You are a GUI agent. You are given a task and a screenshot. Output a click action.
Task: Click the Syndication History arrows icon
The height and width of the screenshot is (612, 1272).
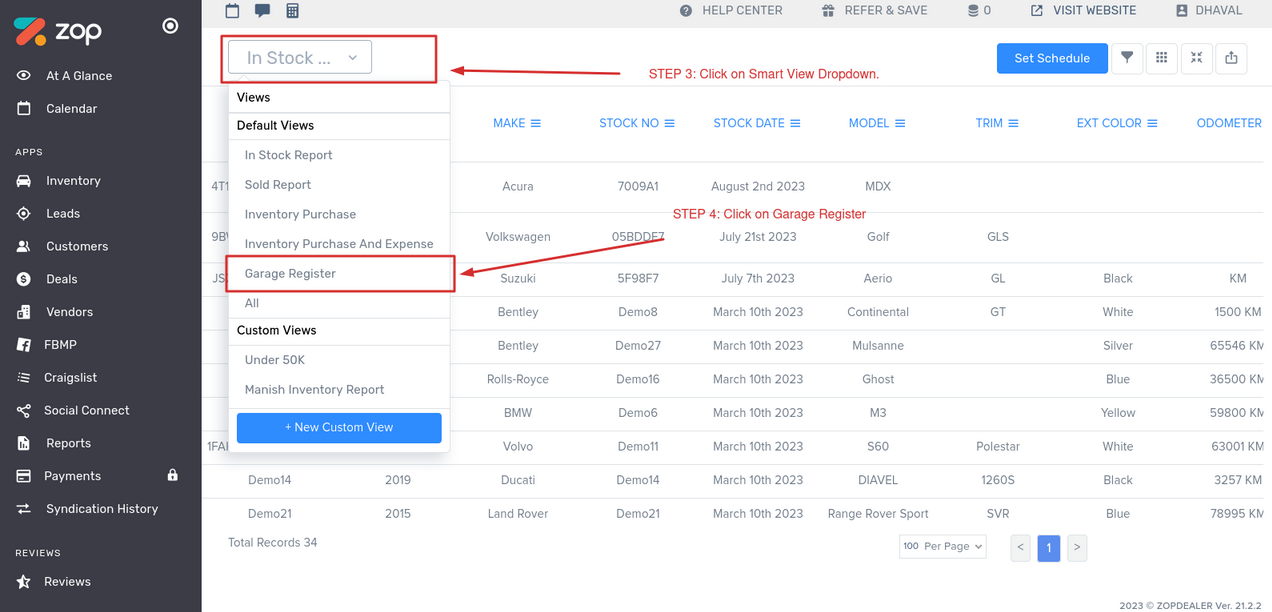24,509
